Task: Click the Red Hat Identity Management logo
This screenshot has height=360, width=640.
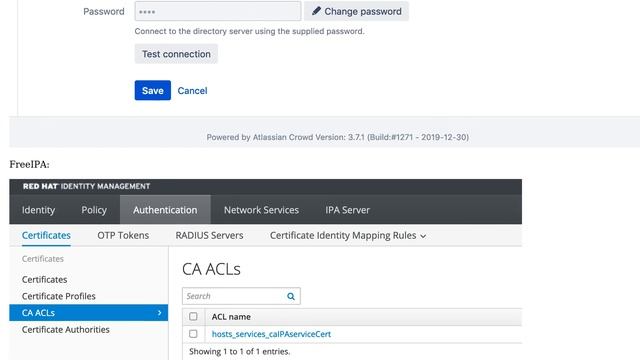Action: pos(87,186)
